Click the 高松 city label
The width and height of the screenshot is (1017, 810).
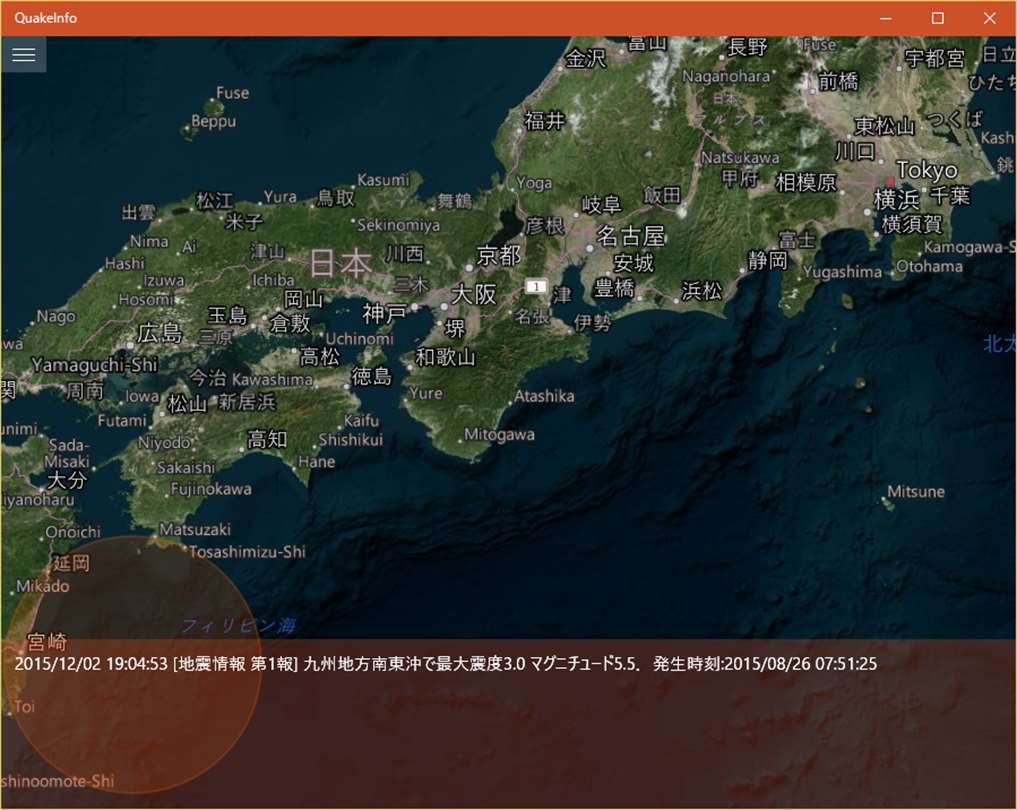(x=320, y=357)
